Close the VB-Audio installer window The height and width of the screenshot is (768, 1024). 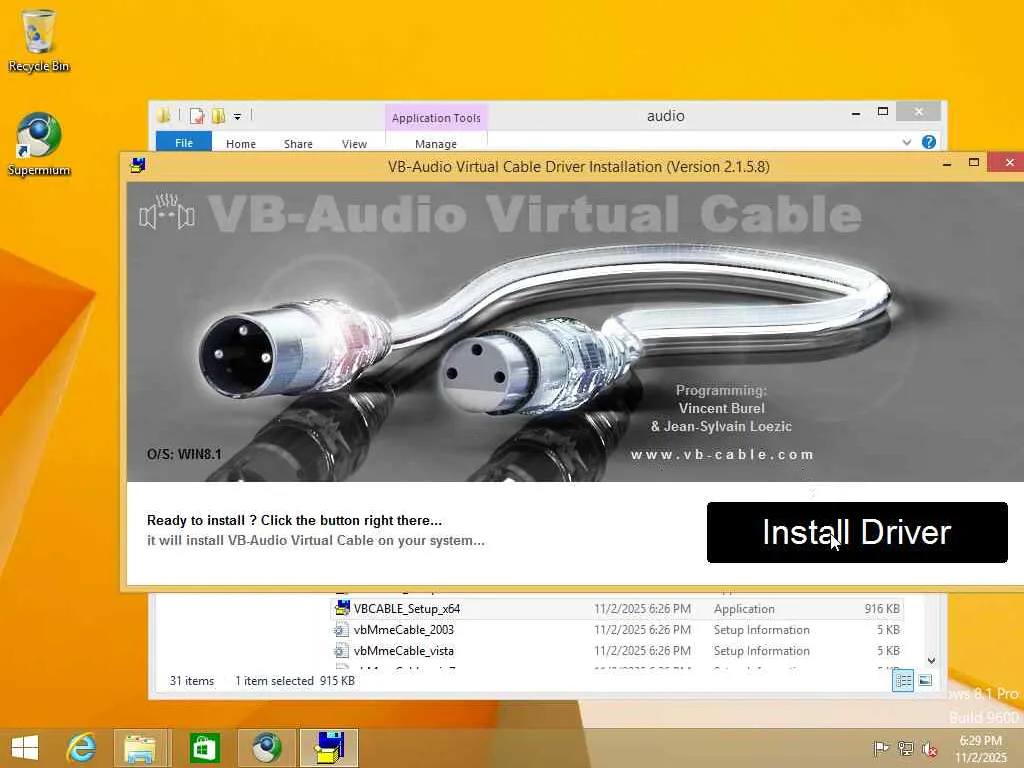click(1010, 163)
